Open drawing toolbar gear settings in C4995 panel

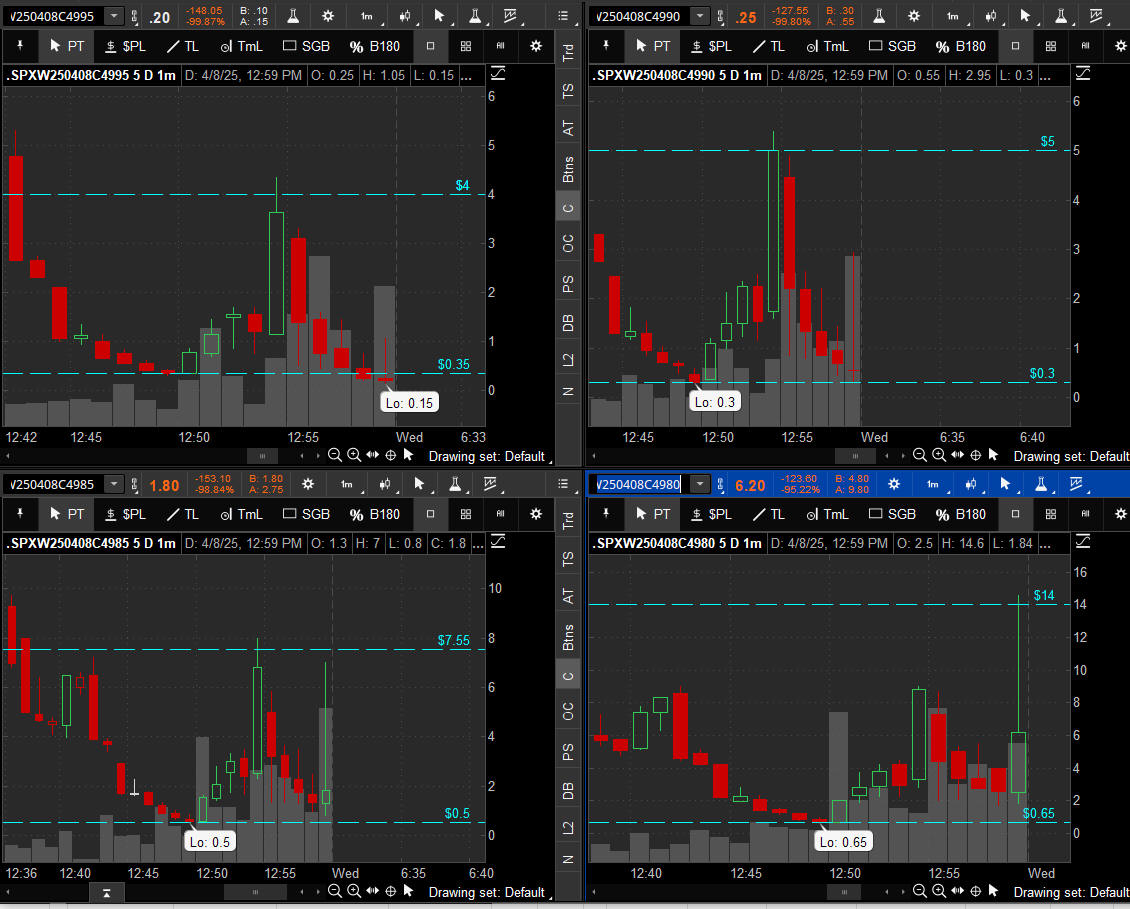[x=535, y=46]
